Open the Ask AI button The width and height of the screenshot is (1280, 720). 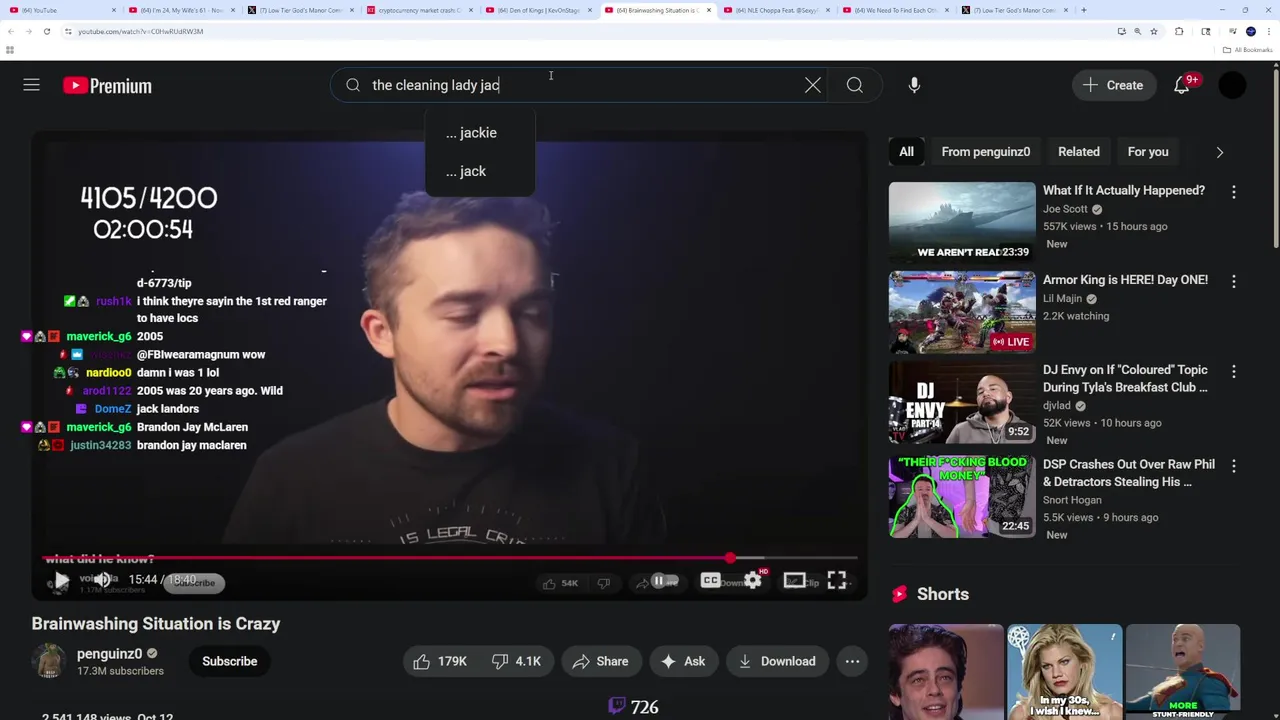click(683, 661)
